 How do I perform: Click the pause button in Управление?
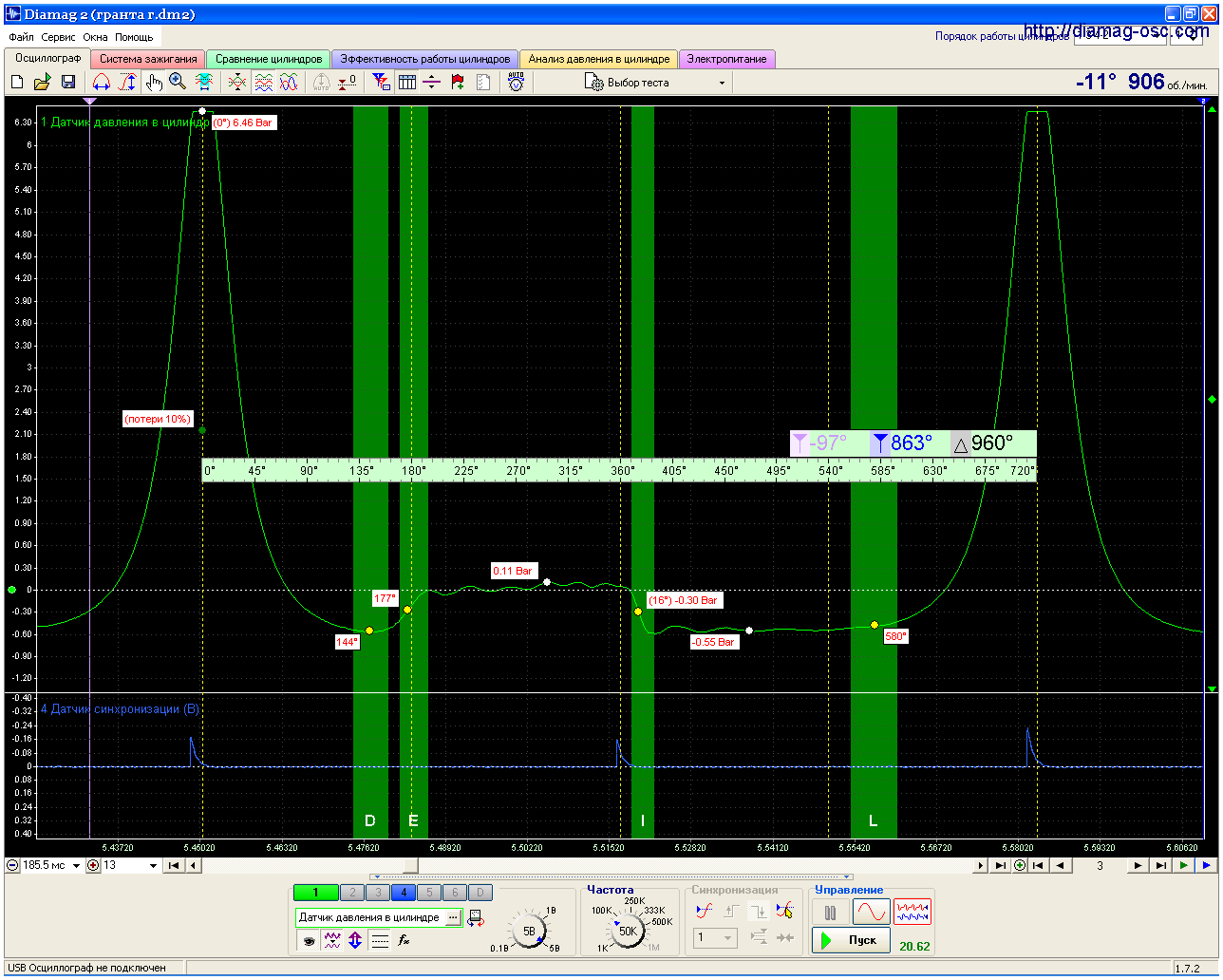pos(831,913)
